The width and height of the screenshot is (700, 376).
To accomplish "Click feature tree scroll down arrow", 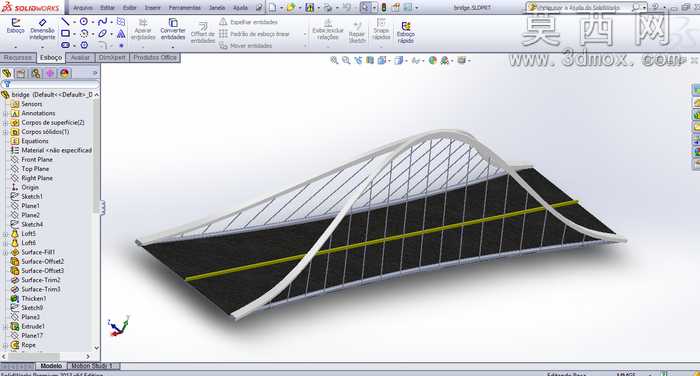I will click(96, 348).
